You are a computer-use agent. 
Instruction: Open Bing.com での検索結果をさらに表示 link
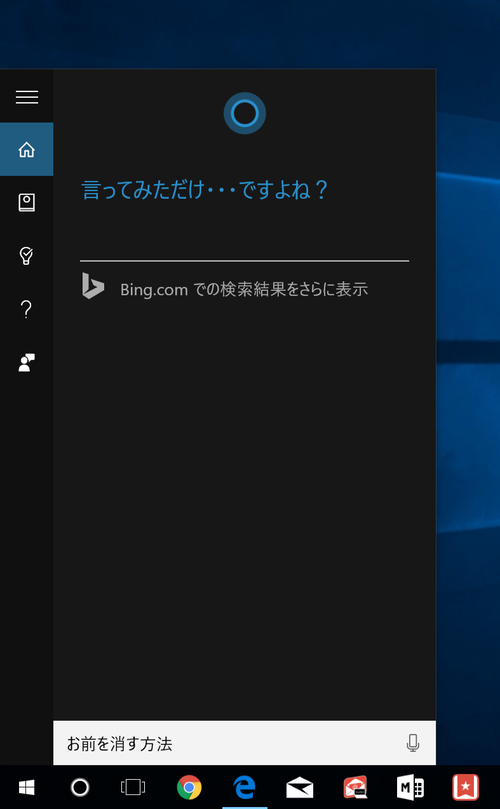pyautogui.click(x=244, y=289)
